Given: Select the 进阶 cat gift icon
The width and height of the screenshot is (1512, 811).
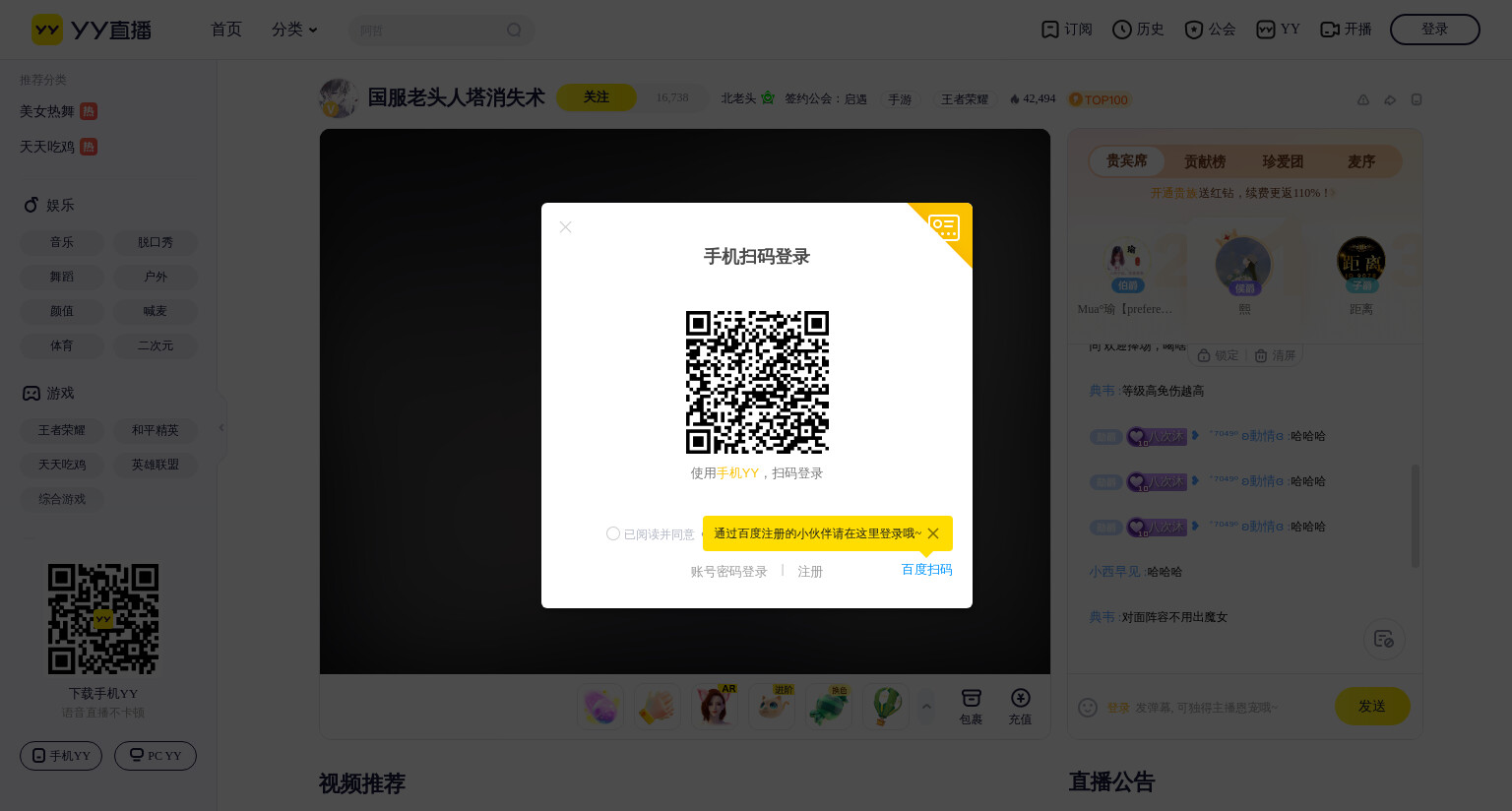Looking at the screenshot, I should 772,707.
